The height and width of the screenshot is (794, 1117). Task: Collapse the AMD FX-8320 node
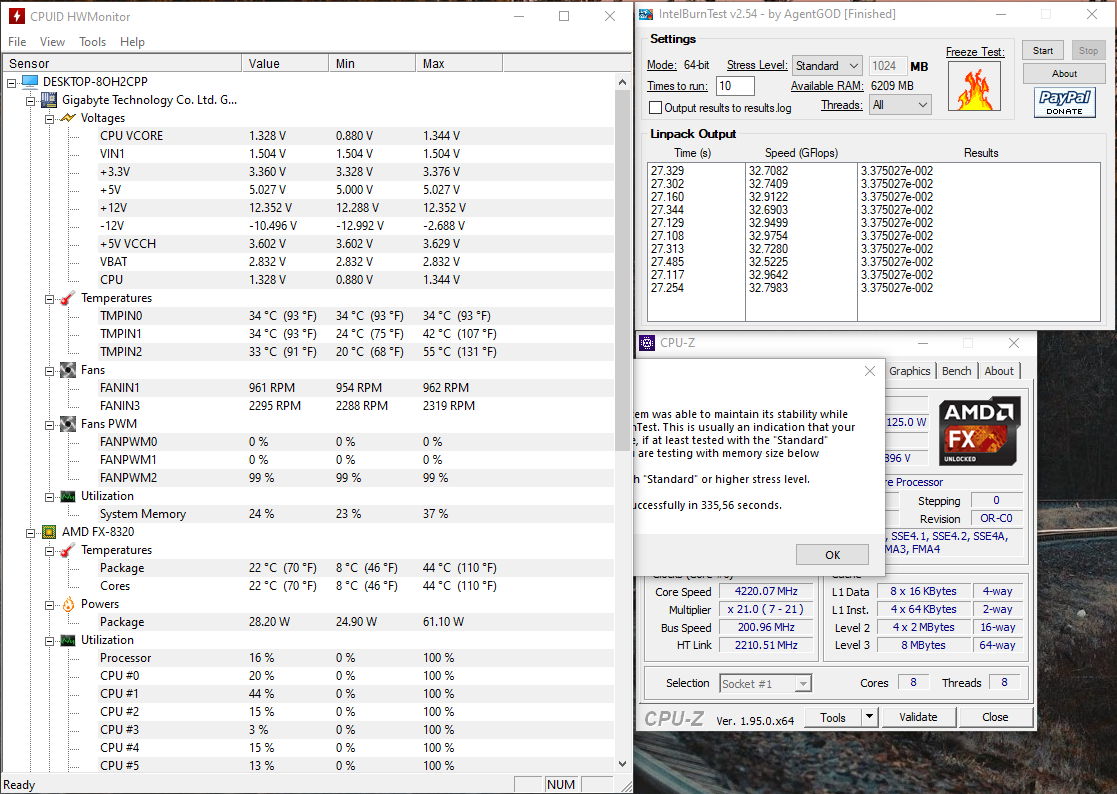tap(31, 533)
